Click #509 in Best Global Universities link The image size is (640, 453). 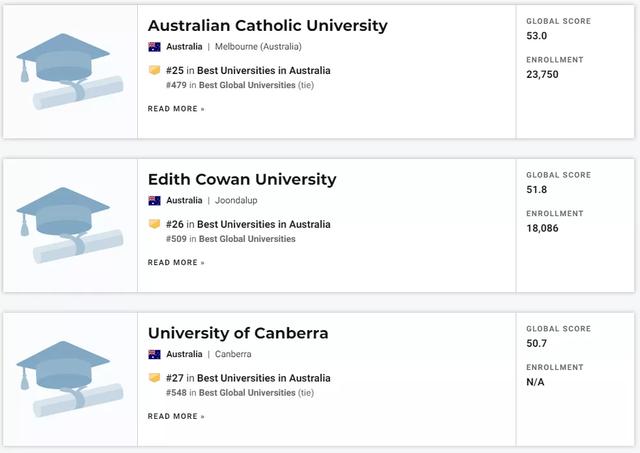[x=231, y=239]
